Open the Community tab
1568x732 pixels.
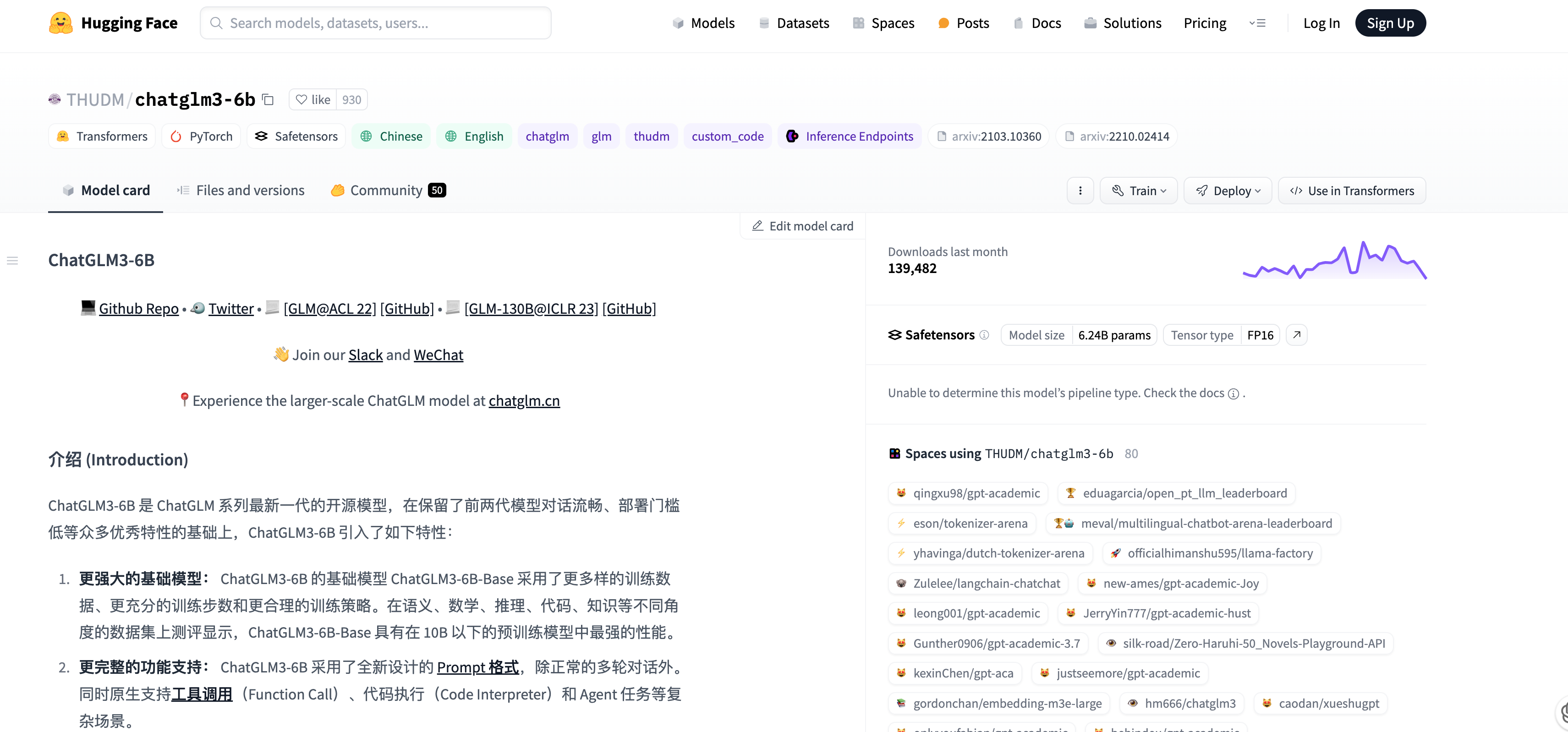pyautogui.click(x=389, y=191)
